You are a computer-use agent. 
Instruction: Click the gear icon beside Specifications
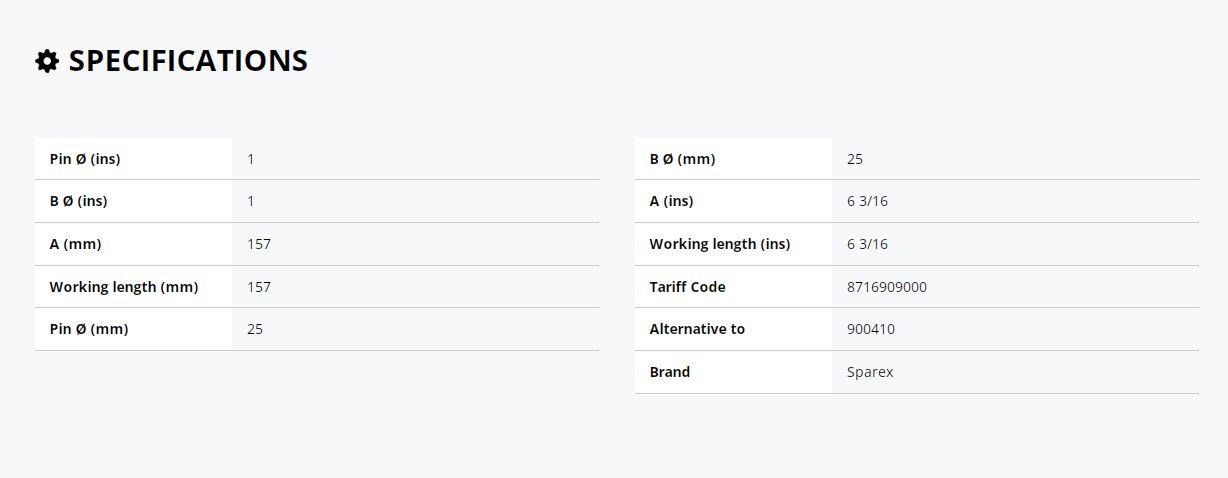tap(47, 61)
